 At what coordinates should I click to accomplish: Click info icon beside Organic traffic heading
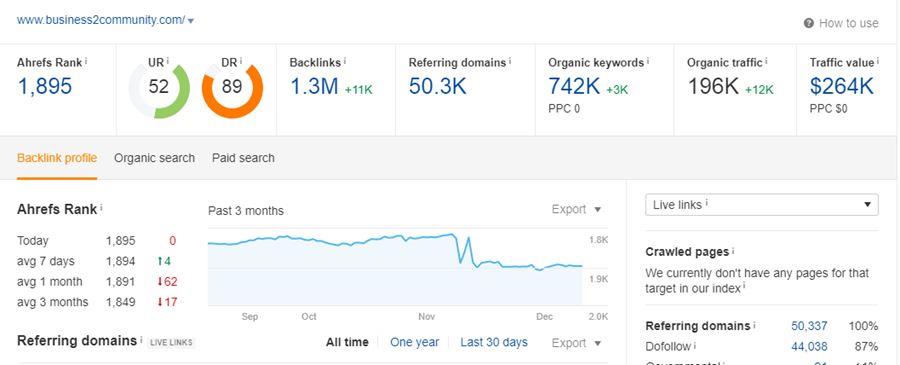click(x=766, y=61)
